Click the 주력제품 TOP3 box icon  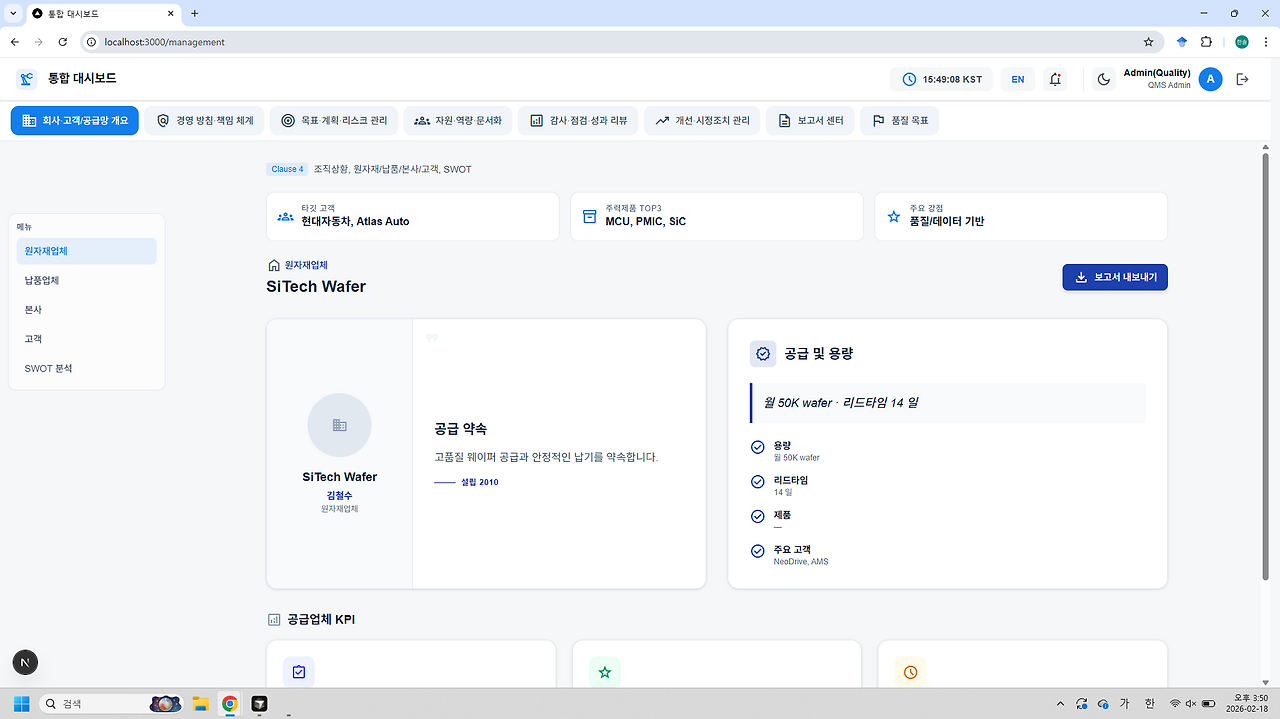pos(589,216)
